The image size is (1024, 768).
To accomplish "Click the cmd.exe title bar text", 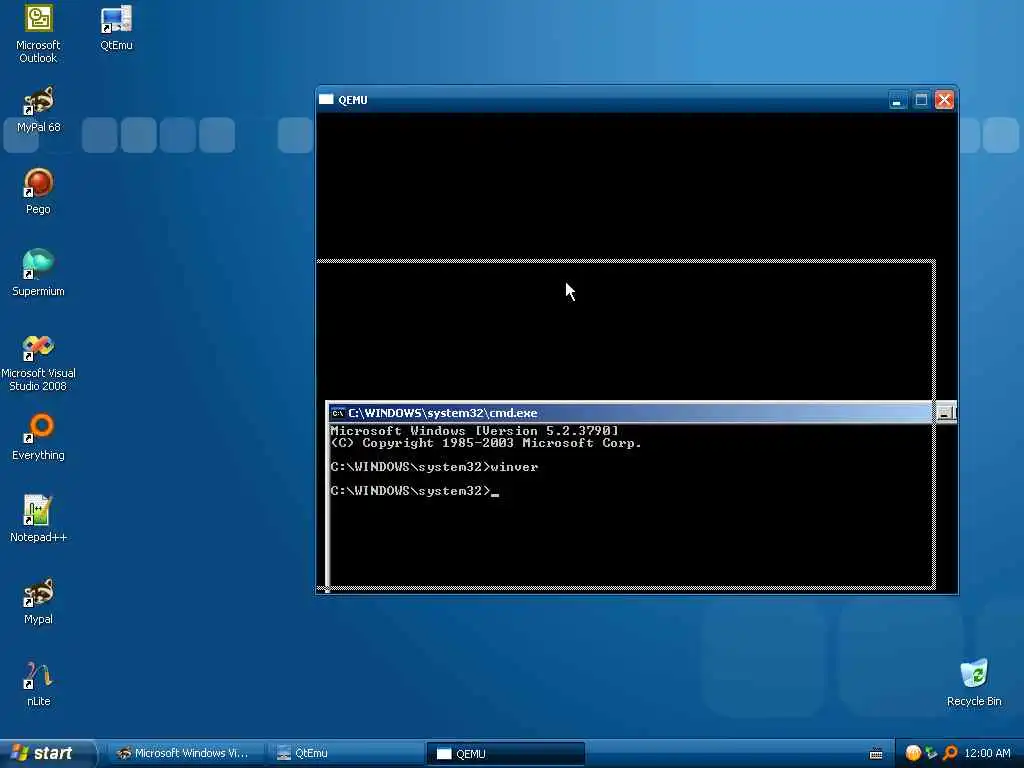I will [x=443, y=413].
